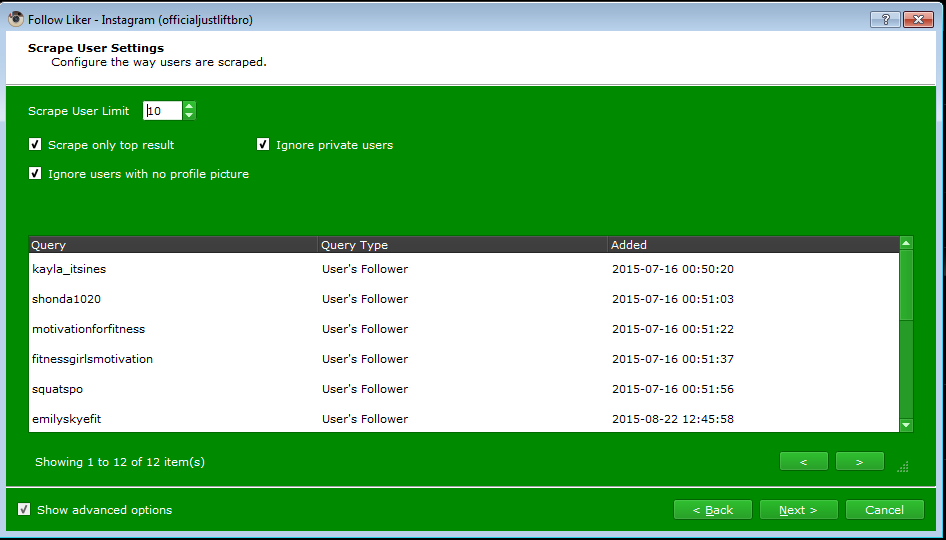Toggle Scrape only top result checkbox

[x=35, y=144]
